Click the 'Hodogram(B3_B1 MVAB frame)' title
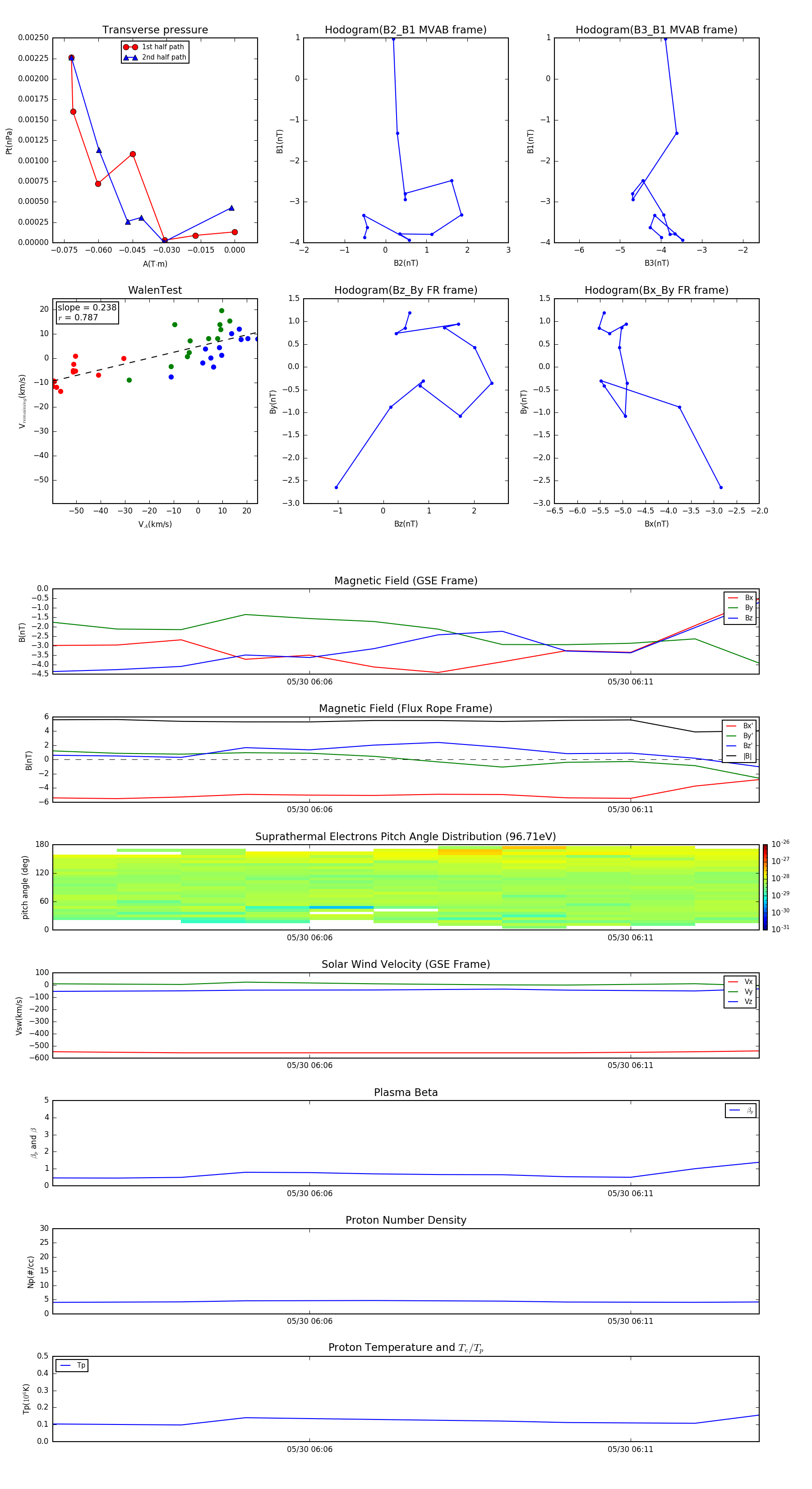The height and width of the screenshot is (1489, 812). pyautogui.click(x=656, y=30)
